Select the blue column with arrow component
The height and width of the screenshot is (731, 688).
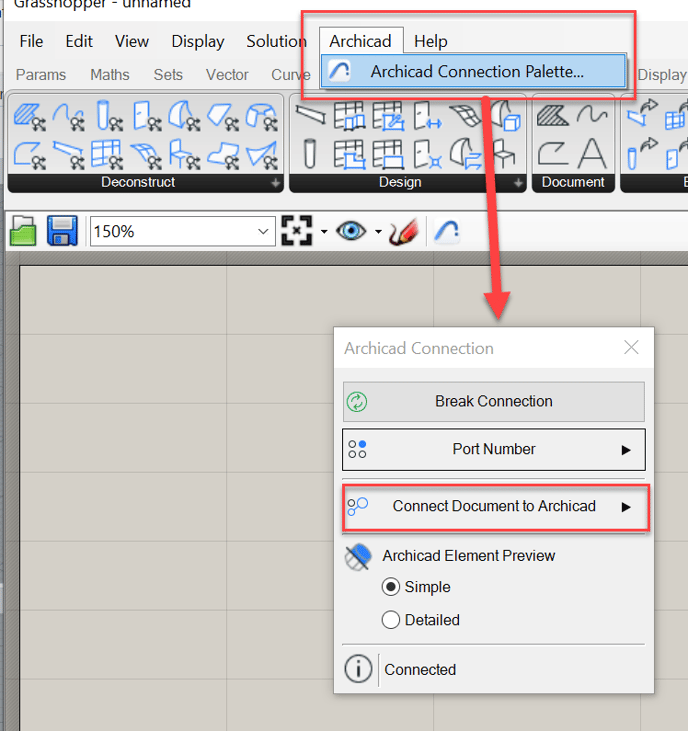(x=642, y=153)
